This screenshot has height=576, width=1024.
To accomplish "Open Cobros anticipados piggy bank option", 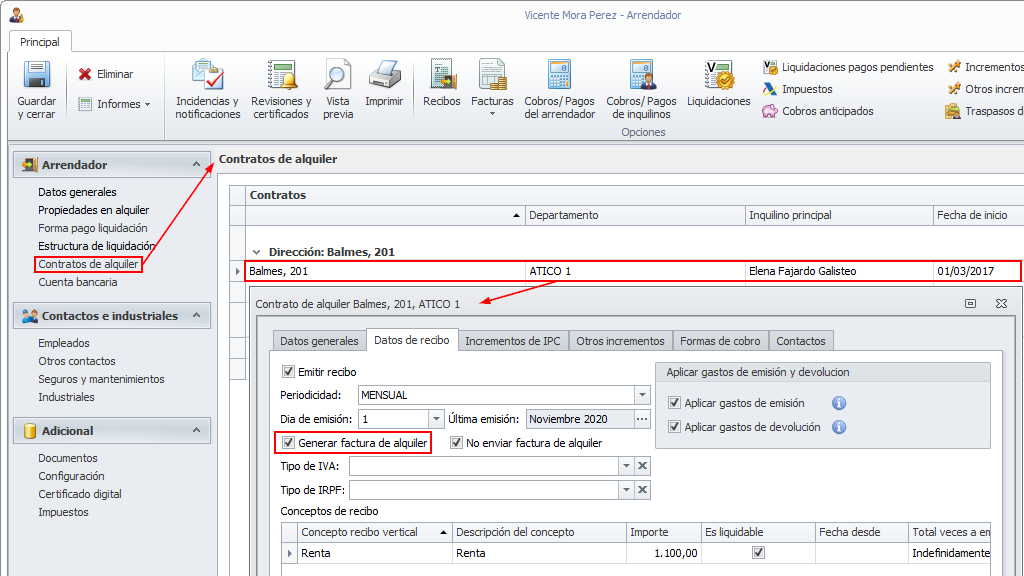I will point(818,111).
